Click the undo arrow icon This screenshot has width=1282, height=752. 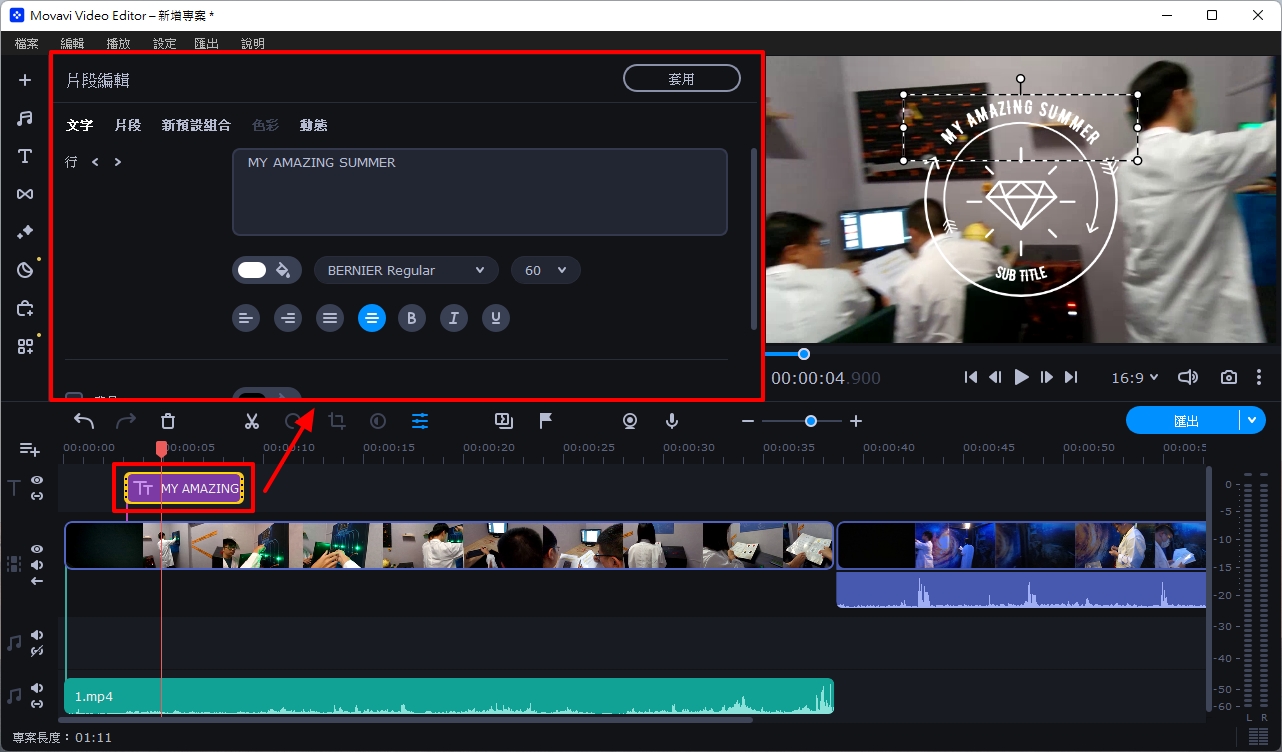point(84,422)
